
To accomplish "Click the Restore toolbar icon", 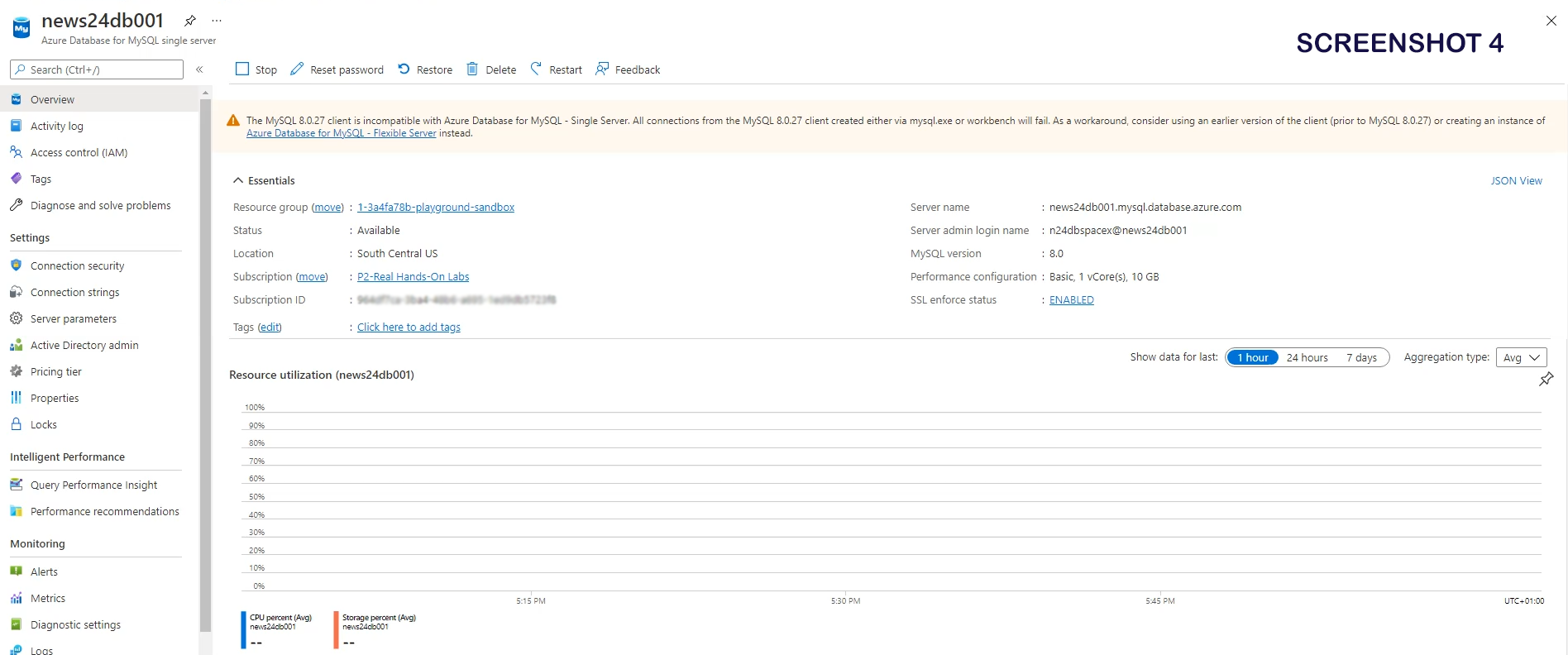I will click(404, 69).
